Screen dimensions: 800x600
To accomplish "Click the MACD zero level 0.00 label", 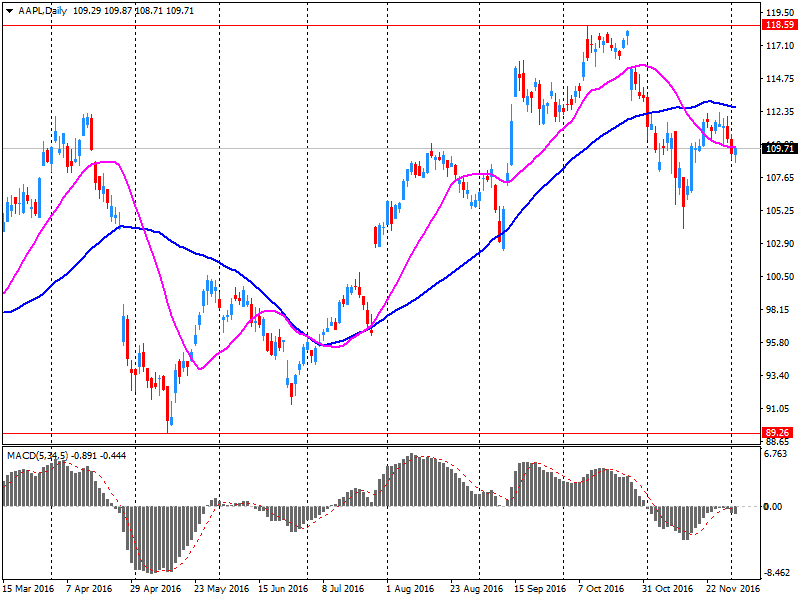I will click(x=772, y=507).
